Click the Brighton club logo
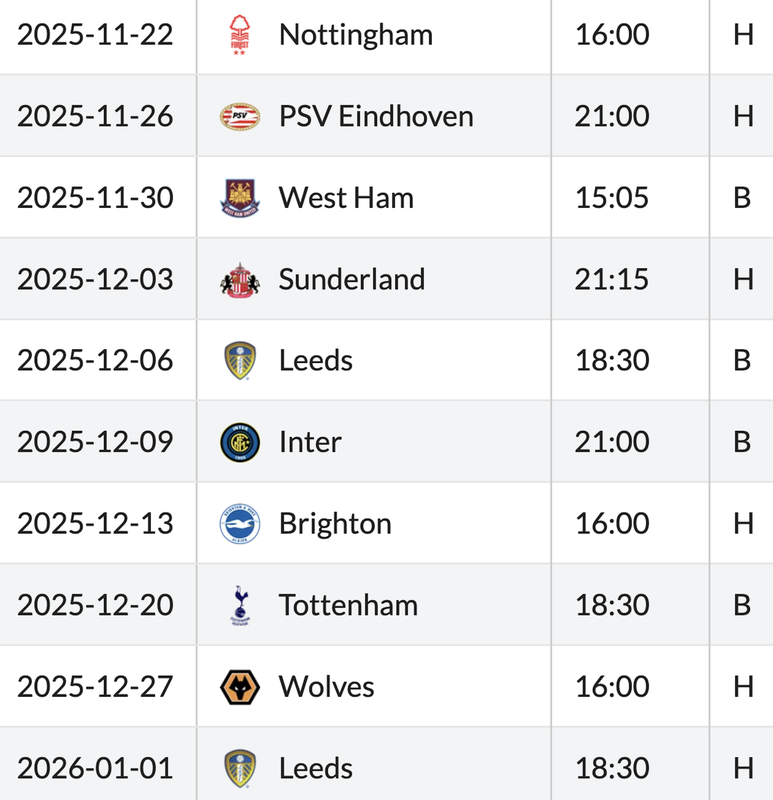 tap(239, 524)
